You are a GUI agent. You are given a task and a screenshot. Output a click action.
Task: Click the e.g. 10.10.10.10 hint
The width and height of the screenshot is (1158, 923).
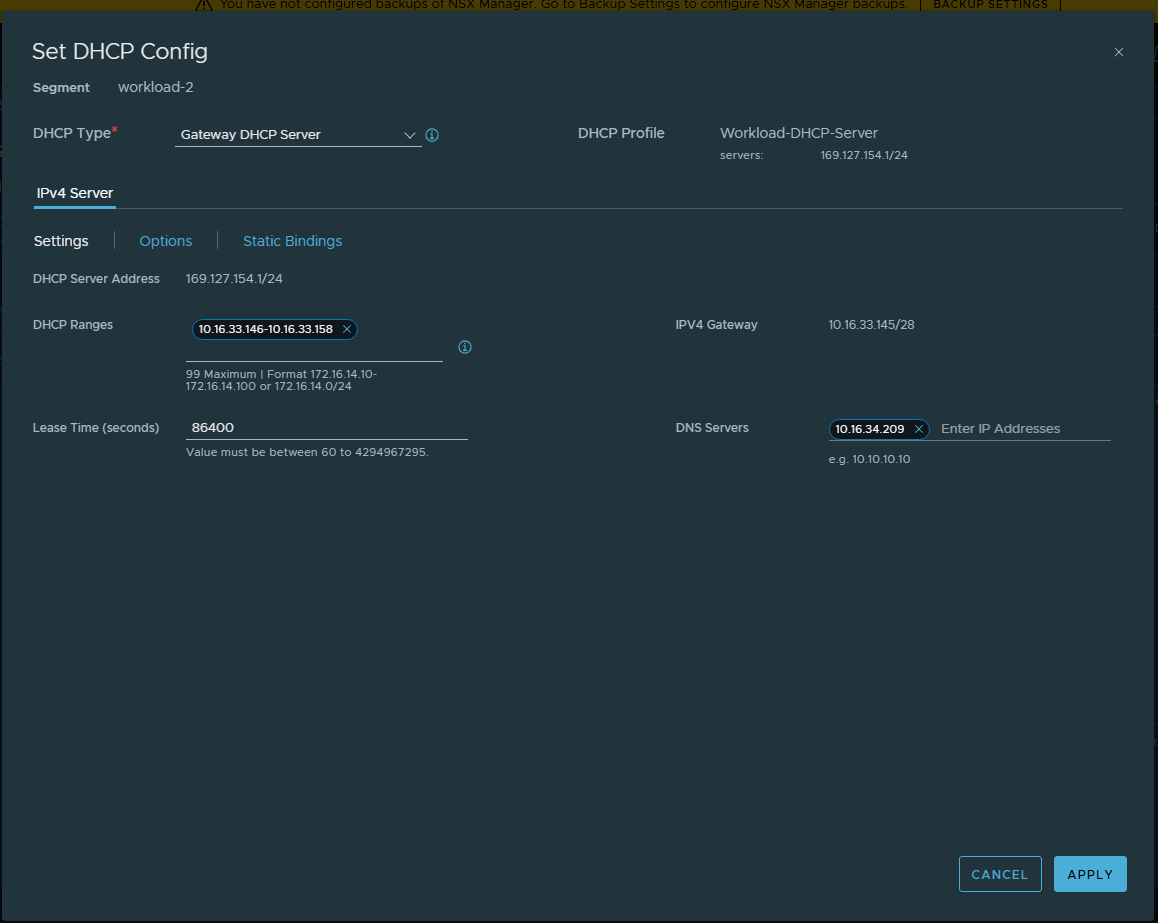click(x=869, y=459)
